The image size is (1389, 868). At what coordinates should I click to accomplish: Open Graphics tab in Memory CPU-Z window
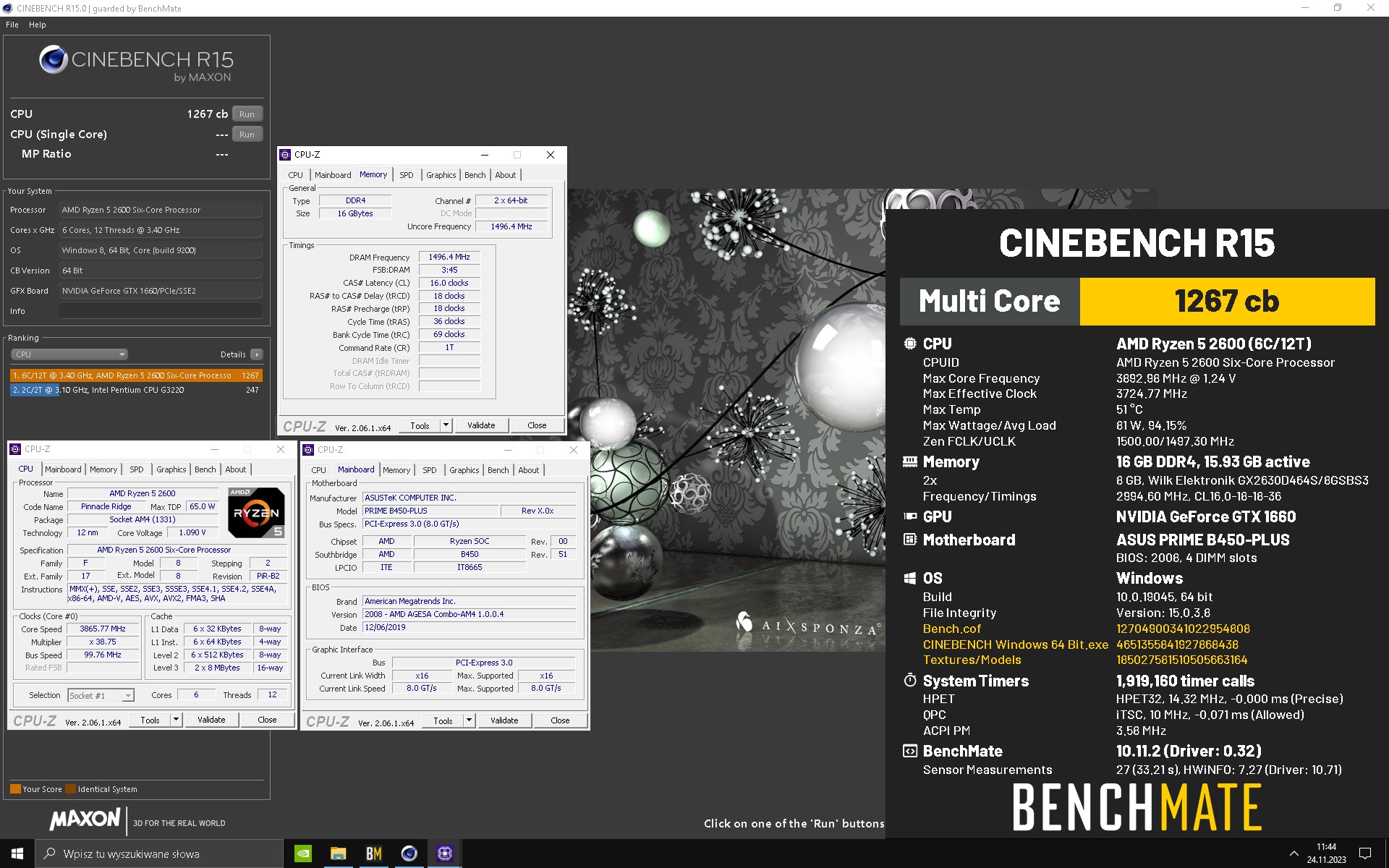pos(441,175)
